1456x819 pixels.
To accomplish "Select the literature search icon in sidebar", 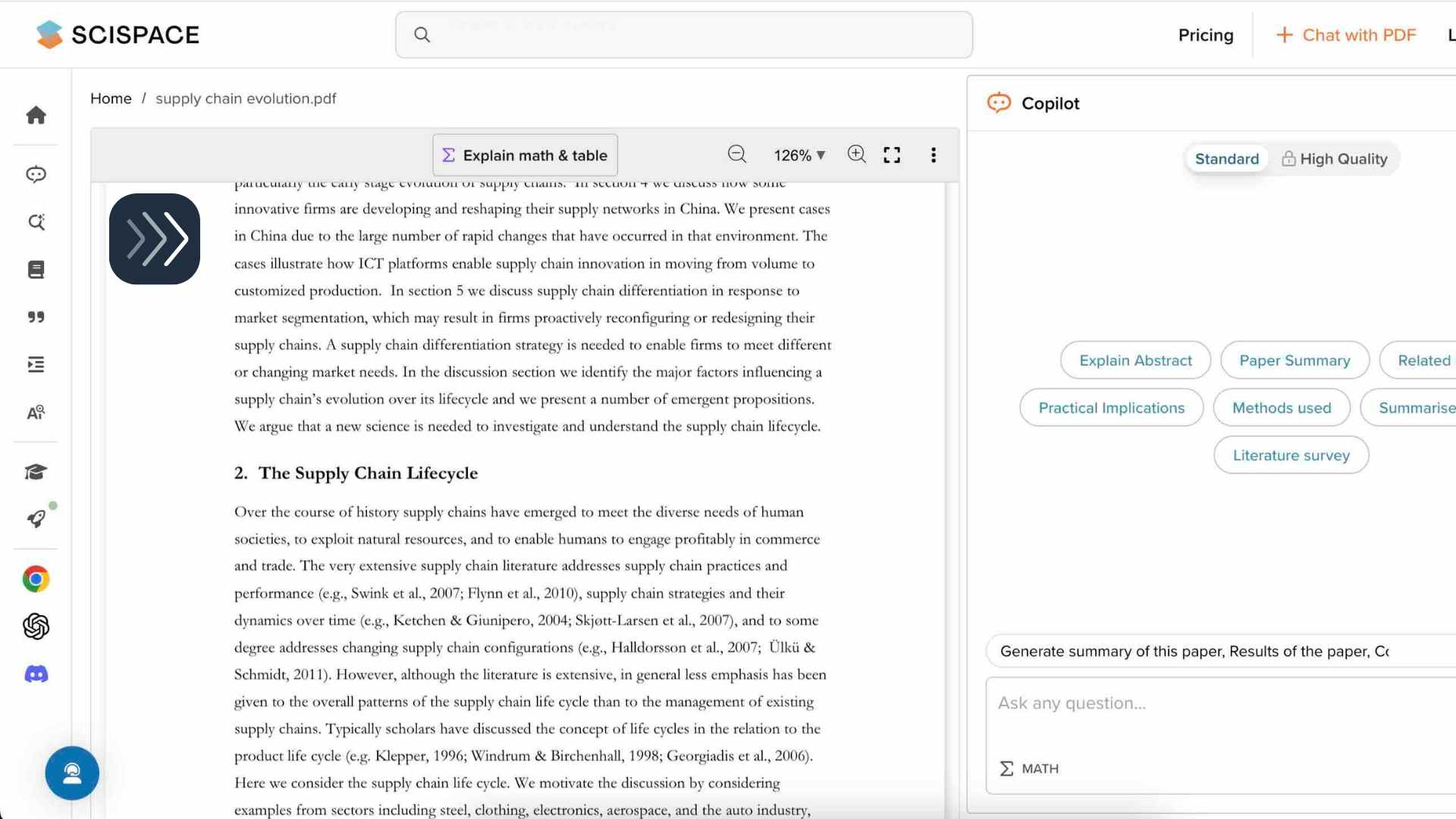I will [x=36, y=222].
